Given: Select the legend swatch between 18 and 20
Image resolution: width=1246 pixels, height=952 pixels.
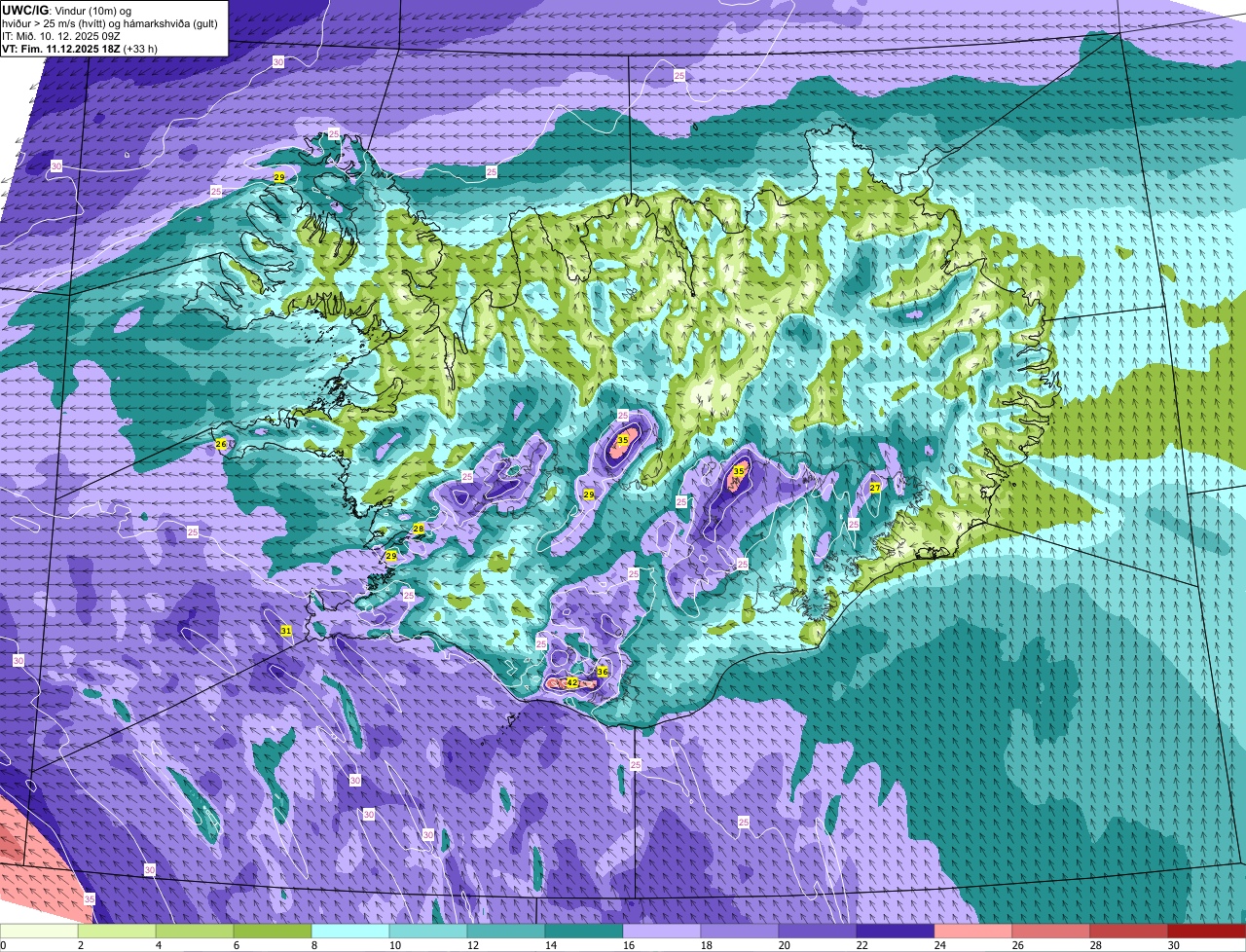Looking at the screenshot, I should click(740, 932).
